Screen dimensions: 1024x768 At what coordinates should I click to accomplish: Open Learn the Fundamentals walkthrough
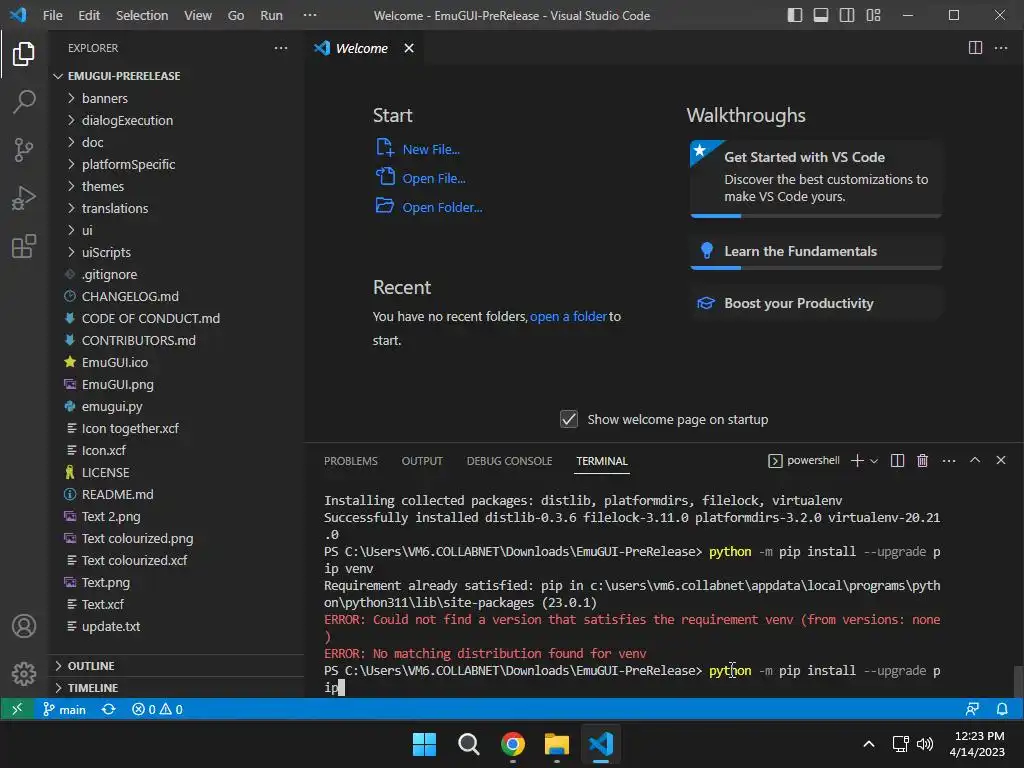(816, 251)
